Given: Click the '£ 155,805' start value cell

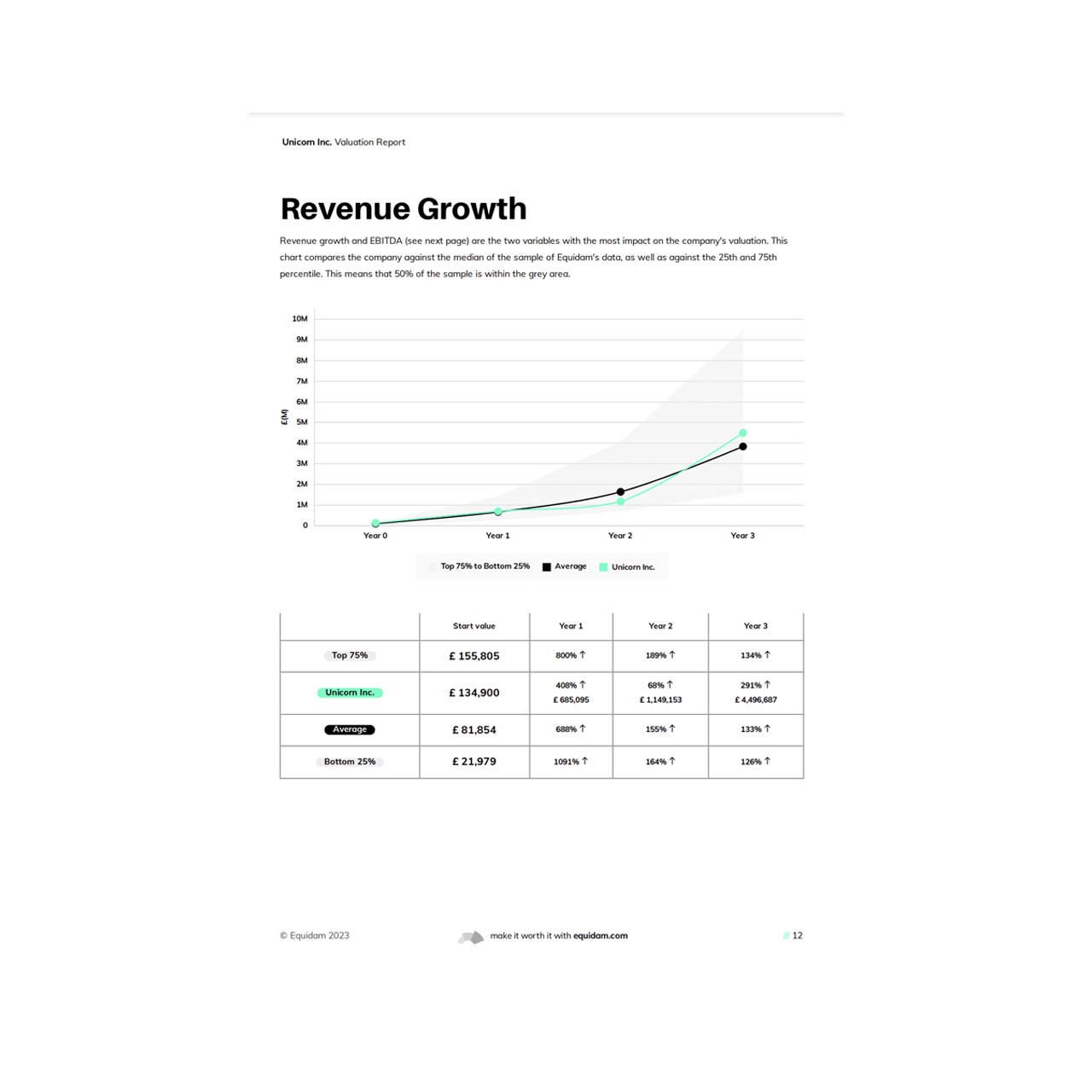Looking at the screenshot, I should [x=474, y=656].
